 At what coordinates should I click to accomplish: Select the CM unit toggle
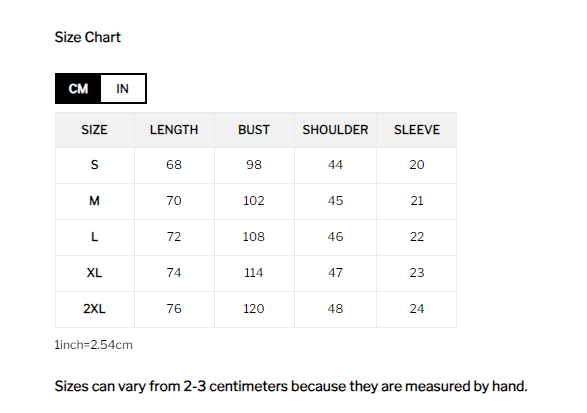pos(78,89)
